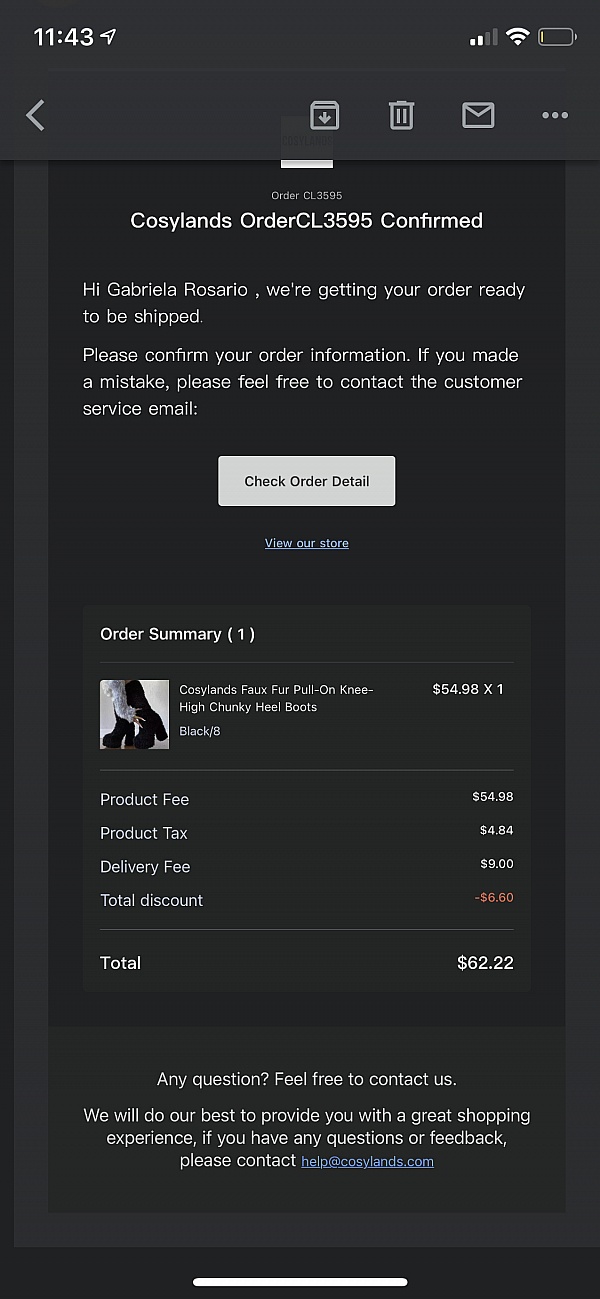Image resolution: width=600 pixels, height=1299 pixels.
Task: Open the more options ellipsis menu
Action: click(x=555, y=116)
